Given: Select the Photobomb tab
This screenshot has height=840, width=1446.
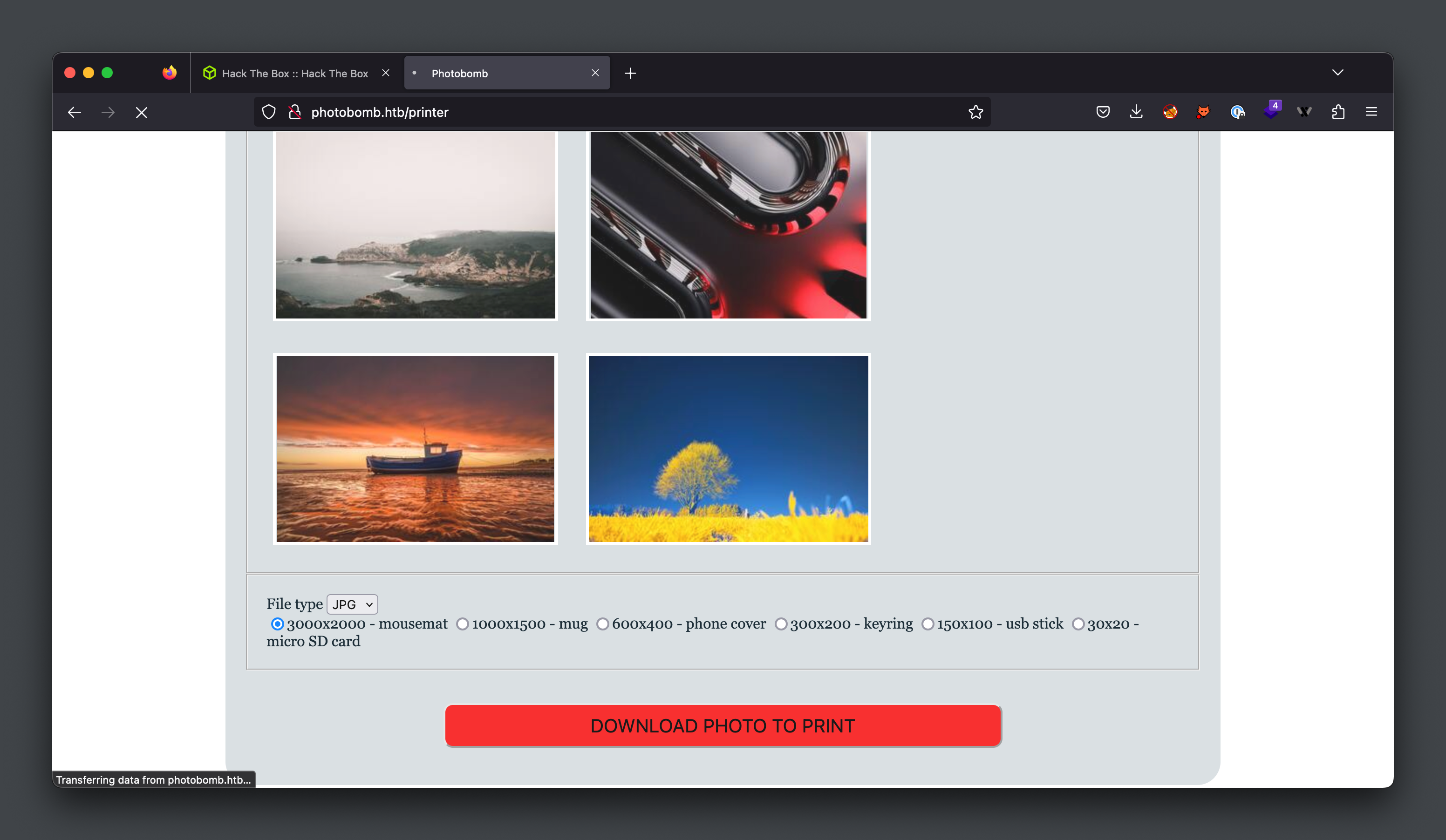Looking at the screenshot, I should point(507,73).
